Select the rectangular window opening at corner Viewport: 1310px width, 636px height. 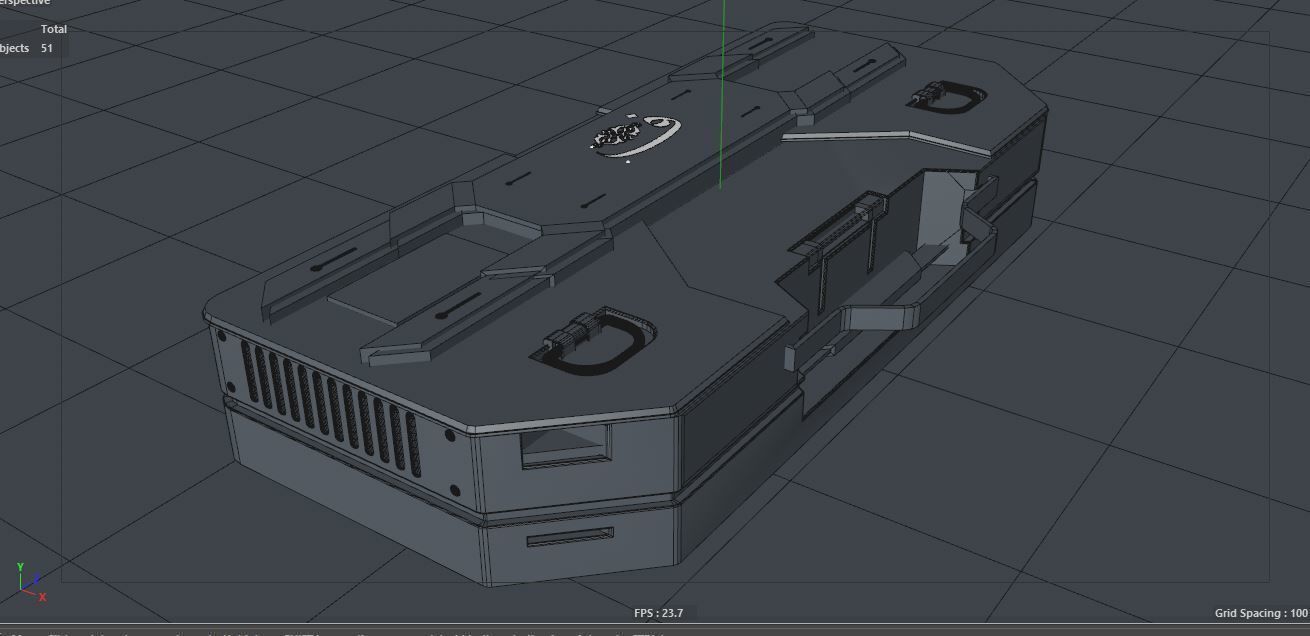(565, 445)
